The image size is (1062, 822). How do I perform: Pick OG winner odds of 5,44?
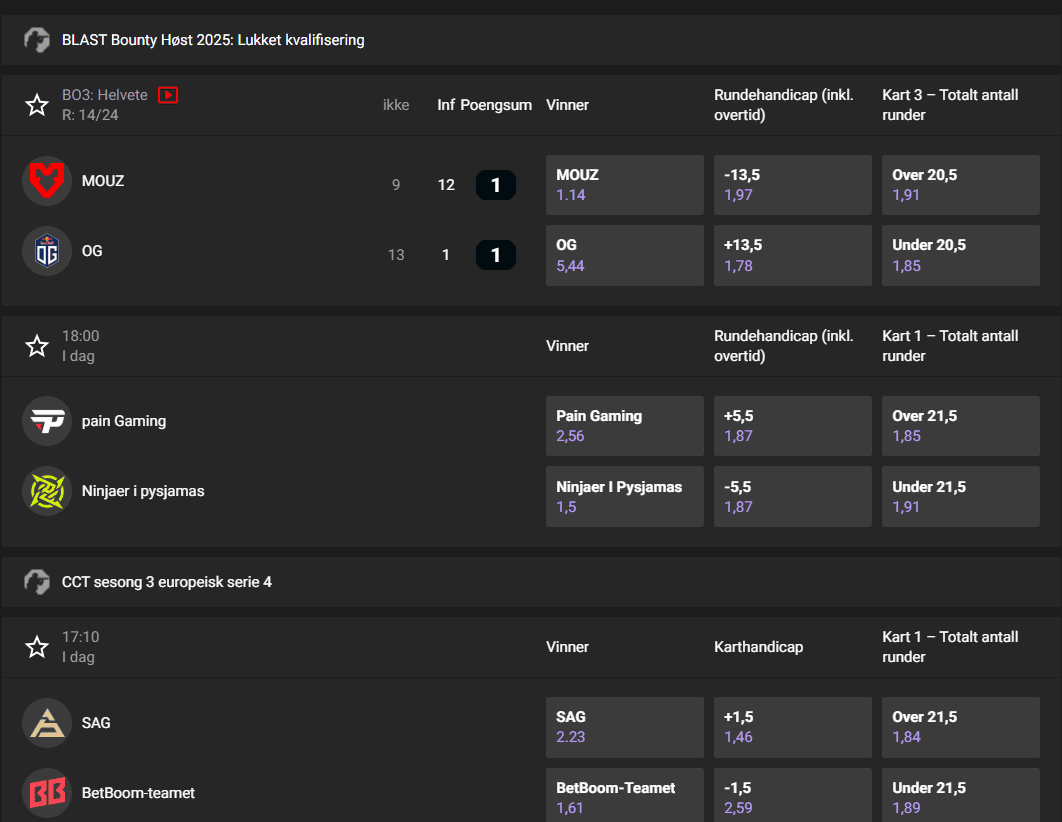624,255
